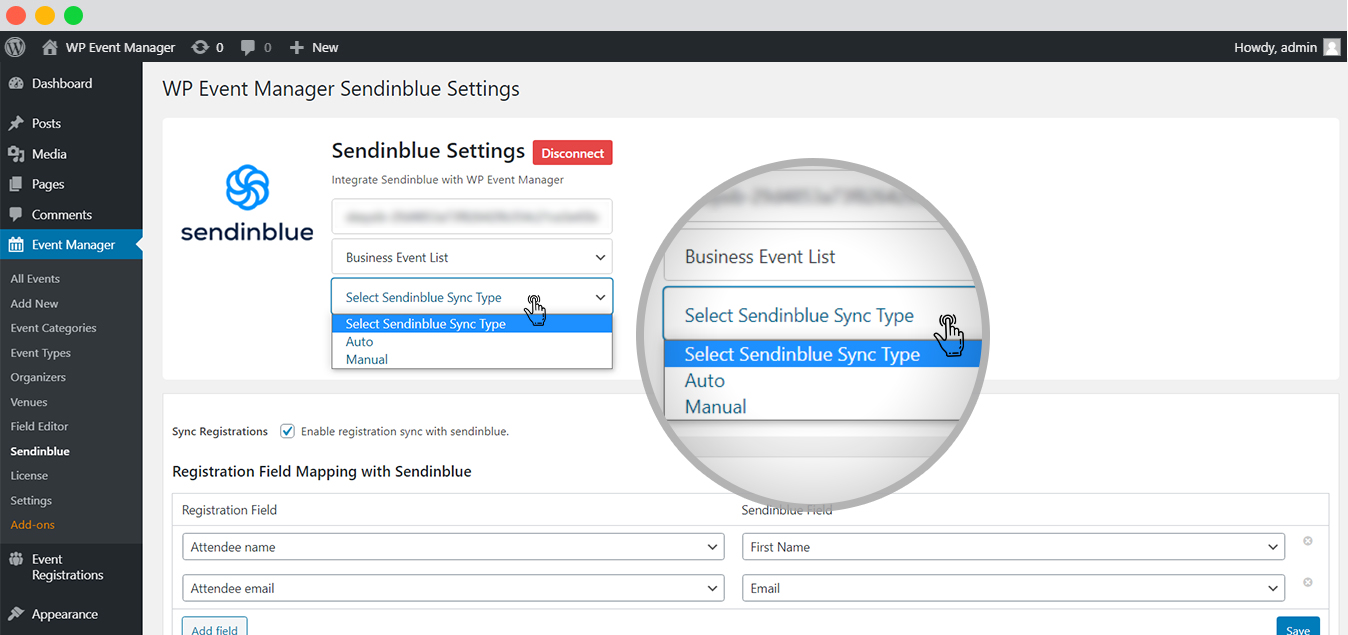This screenshot has width=1348, height=635.
Task: Open Add New submenu
Action: click(x=35, y=304)
